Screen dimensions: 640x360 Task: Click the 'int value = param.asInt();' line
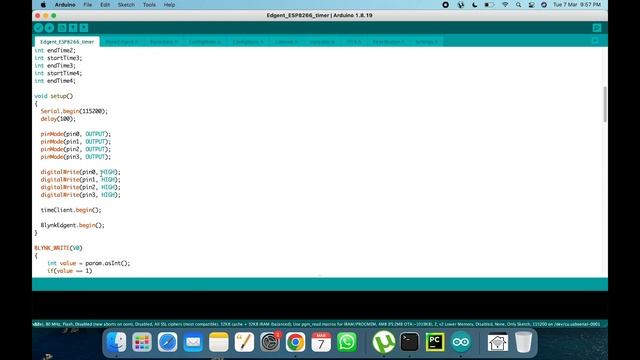tap(89, 263)
